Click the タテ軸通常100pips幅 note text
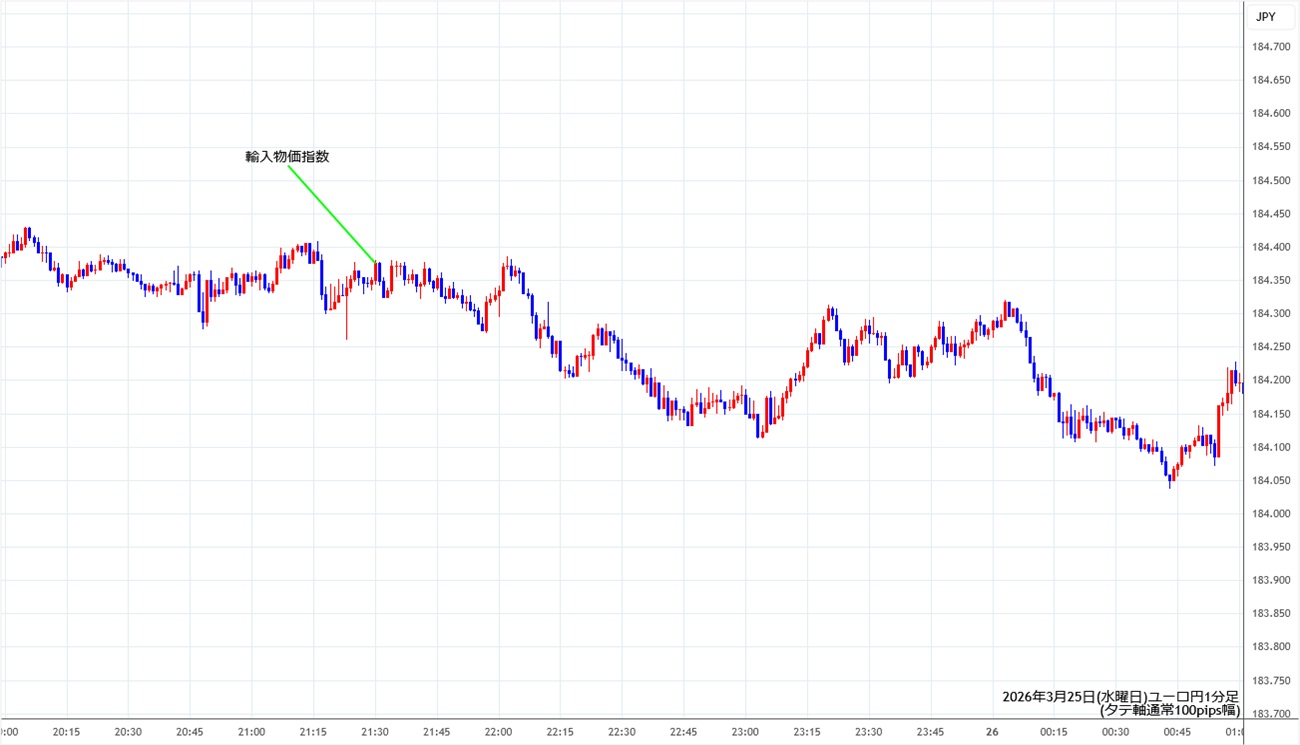The width and height of the screenshot is (1300, 745). click(1169, 711)
